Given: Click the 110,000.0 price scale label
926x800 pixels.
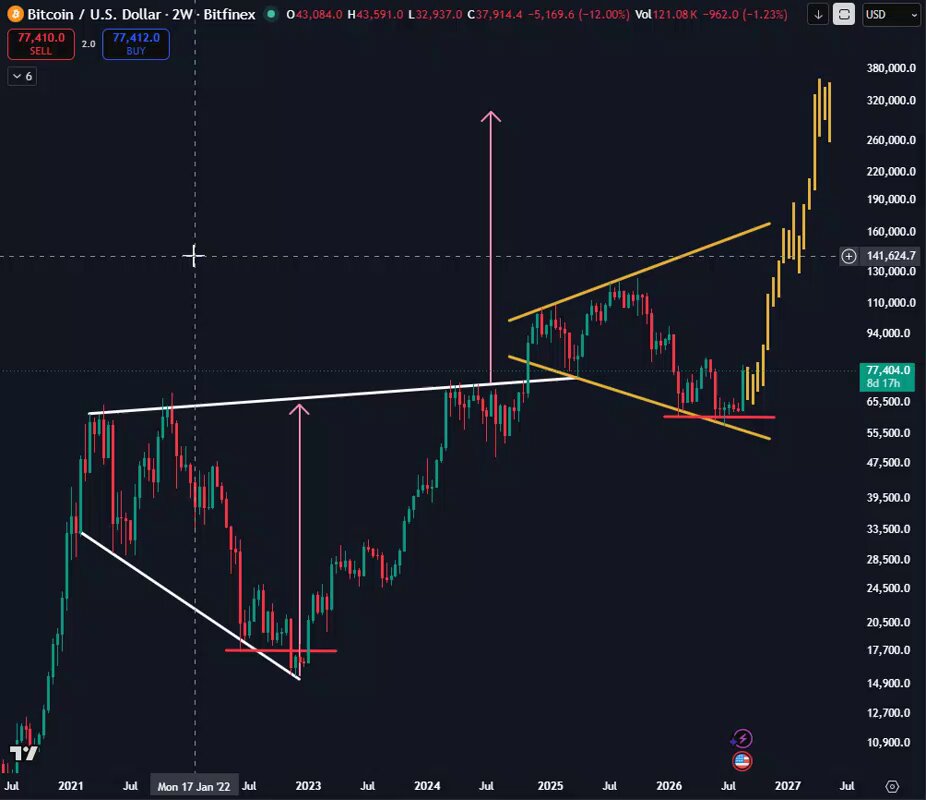Looking at the screenshot, I should [891, 303].
